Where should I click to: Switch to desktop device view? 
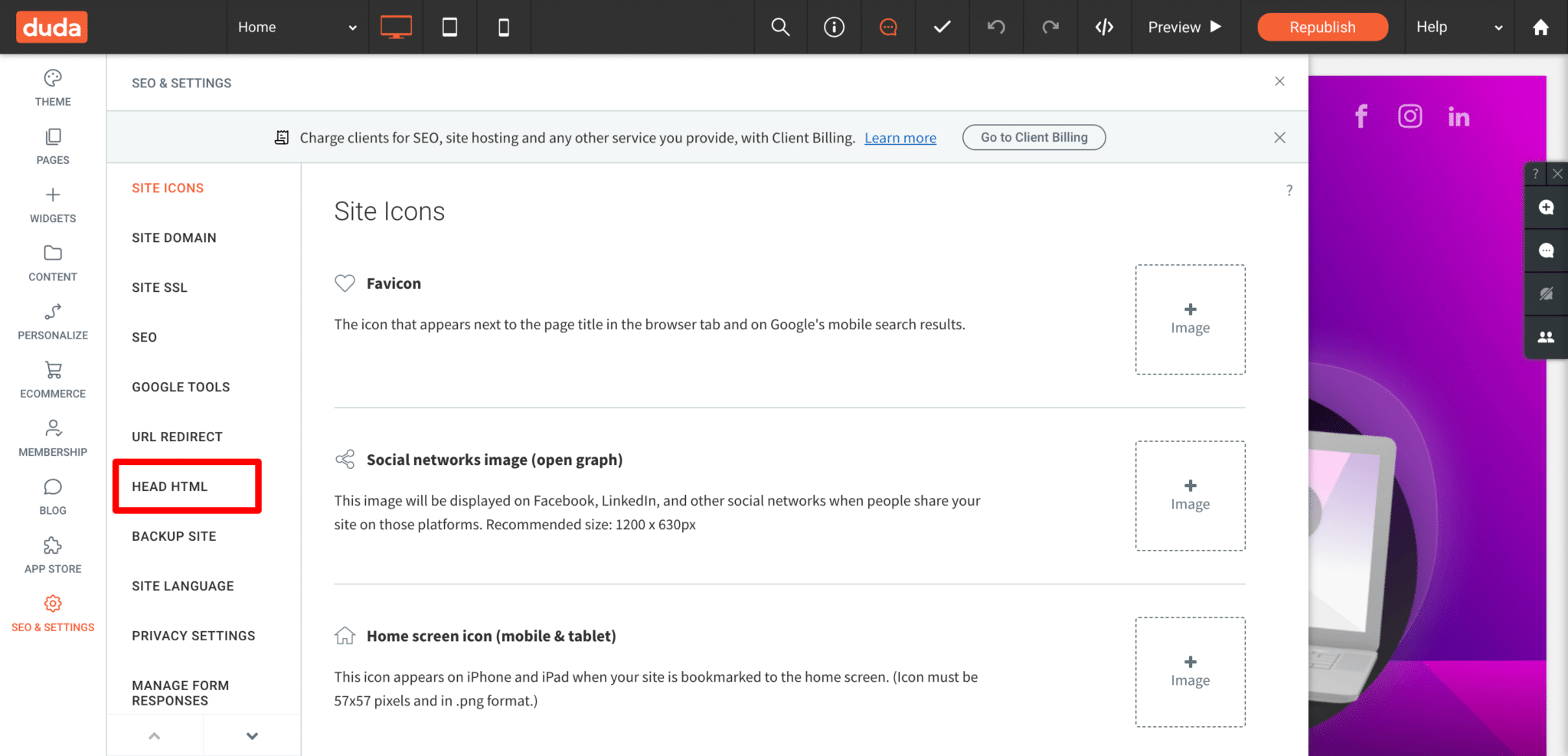(396, 27)
